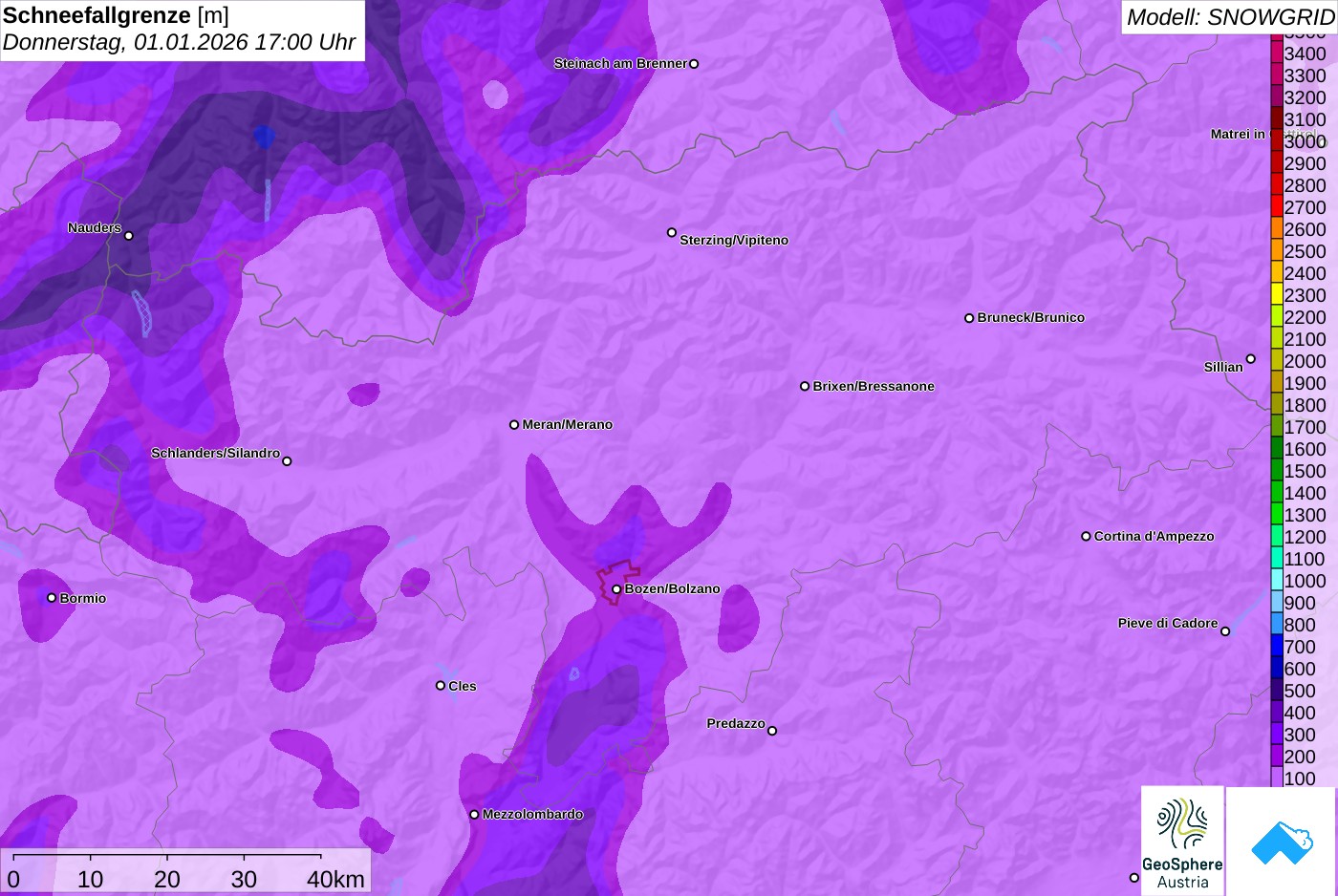This screenshot has height=896, width=1338.
Task: Click the Sterzing/Vipiteno label text
Action: [x=734, y=241]
